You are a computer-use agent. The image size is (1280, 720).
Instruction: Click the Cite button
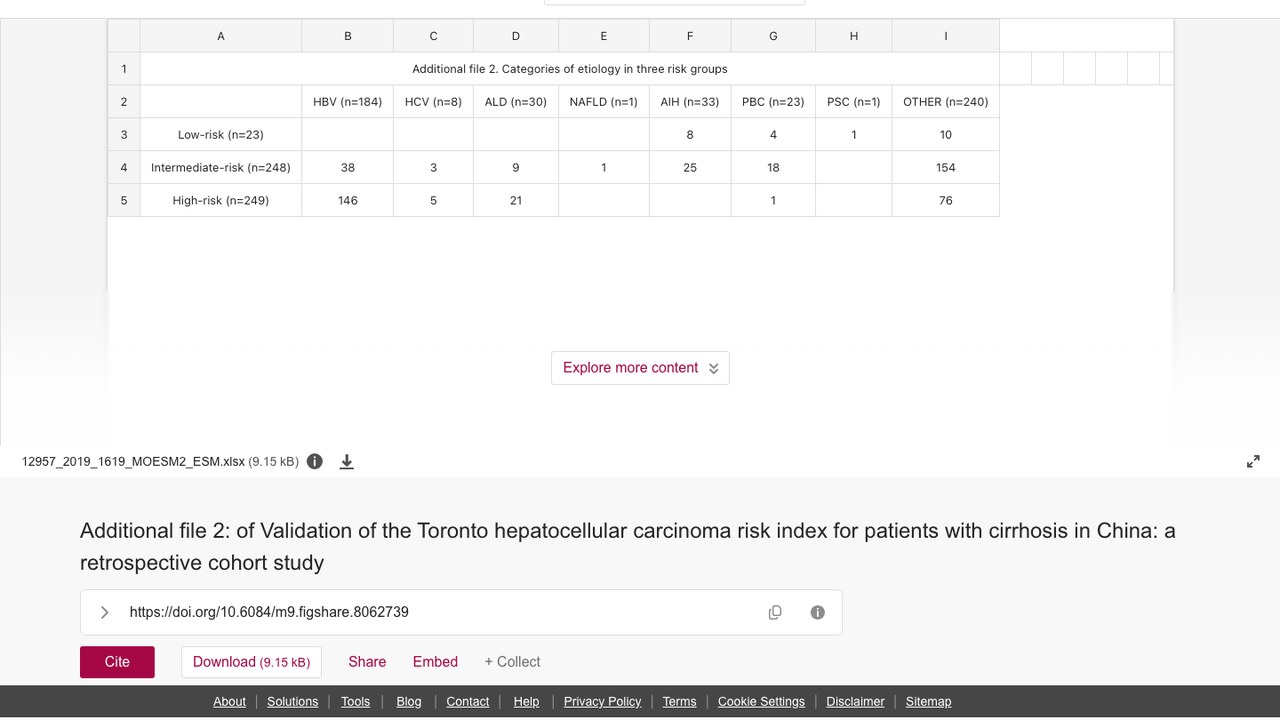117,662
